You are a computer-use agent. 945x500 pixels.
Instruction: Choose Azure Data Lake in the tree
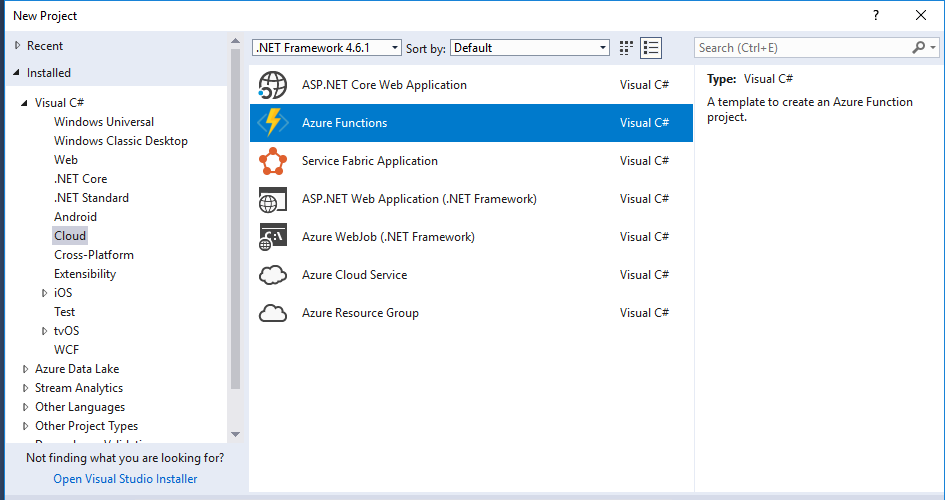point(77,369)
